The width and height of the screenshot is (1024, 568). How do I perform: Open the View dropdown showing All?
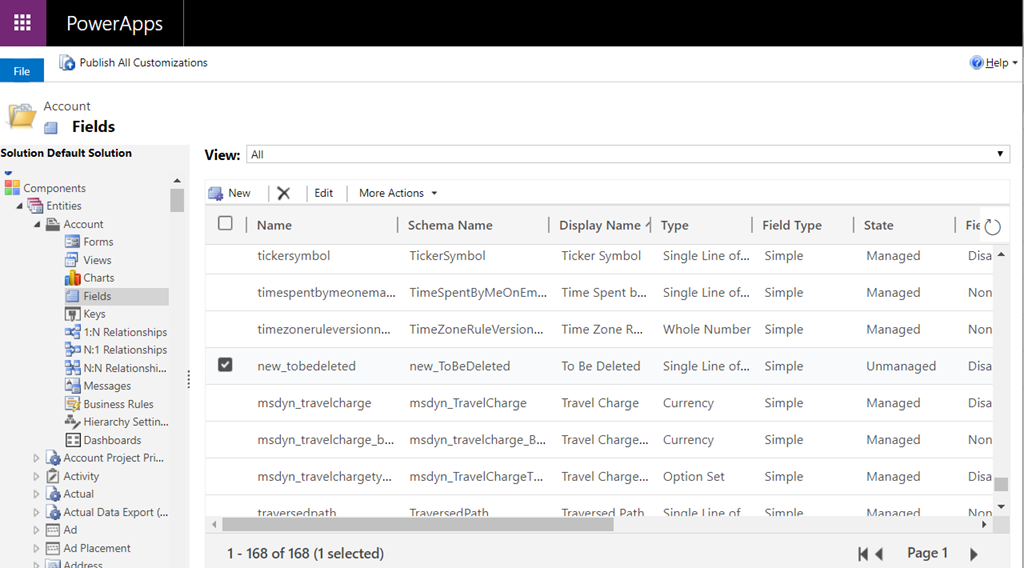(x=628, y=154)
